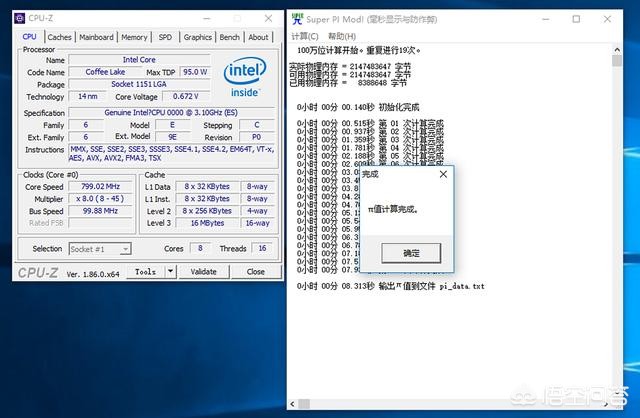
Task: Select the SPD tab
Action: (x=165, y=37)
